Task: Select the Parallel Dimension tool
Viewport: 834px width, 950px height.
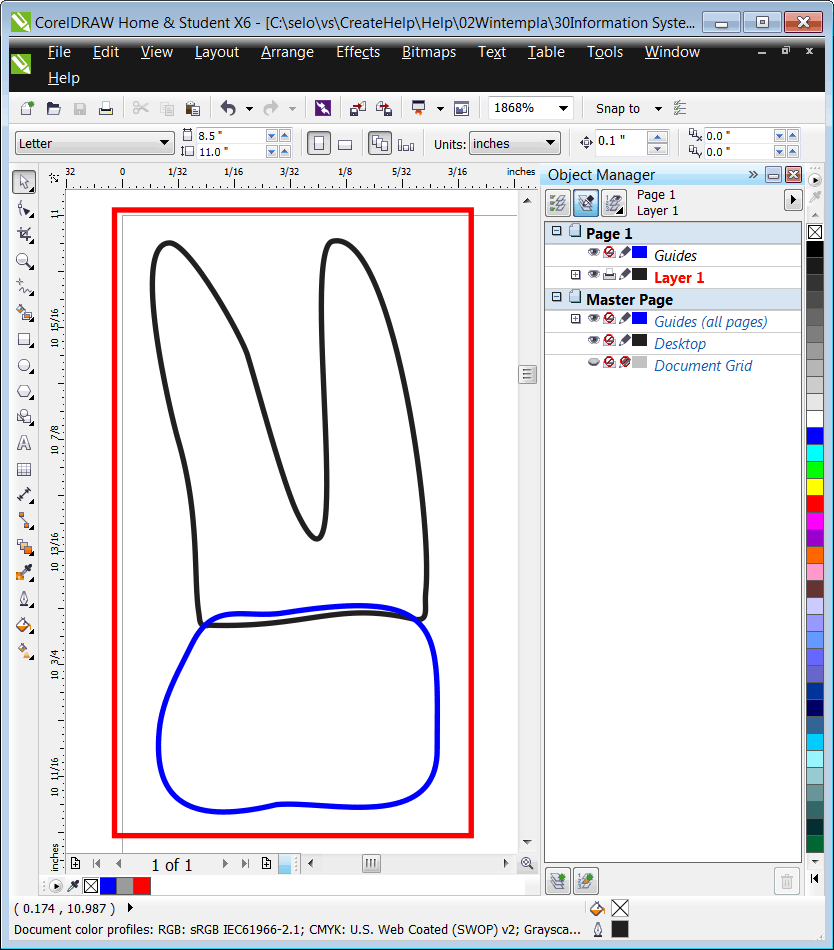Action: [24, 495]
